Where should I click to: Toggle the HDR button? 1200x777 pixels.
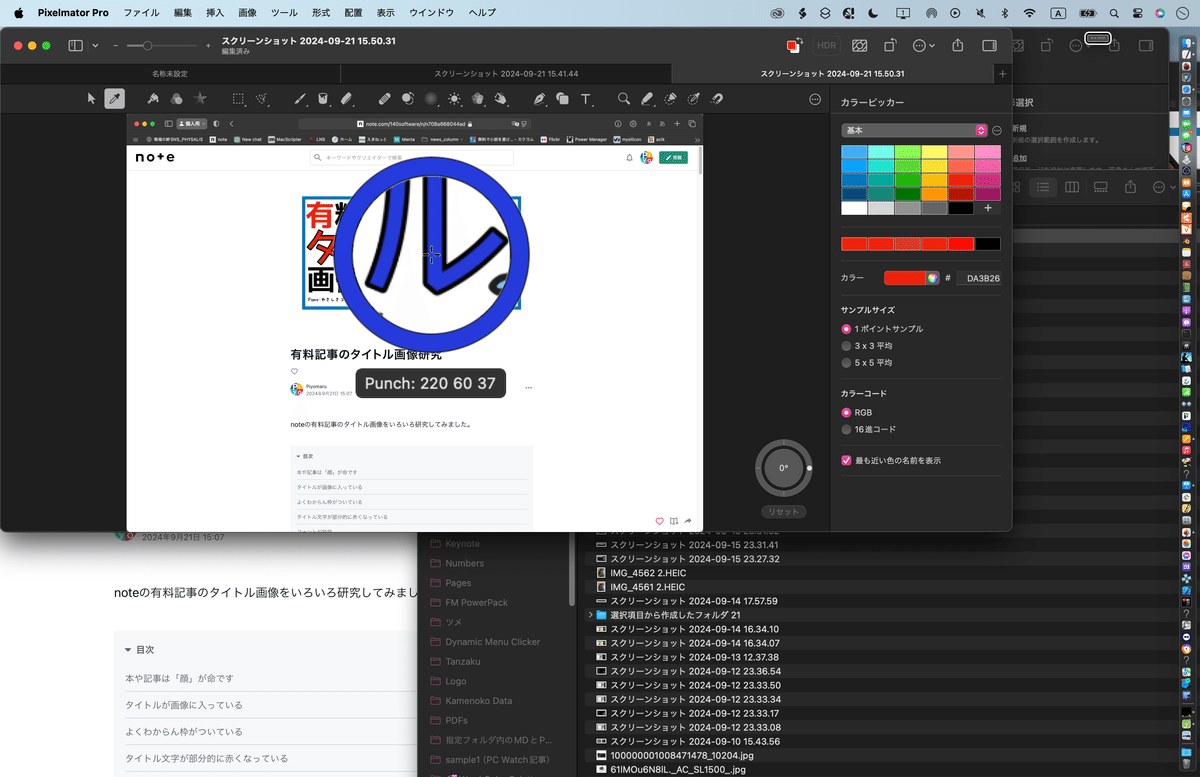coord(826,45)
